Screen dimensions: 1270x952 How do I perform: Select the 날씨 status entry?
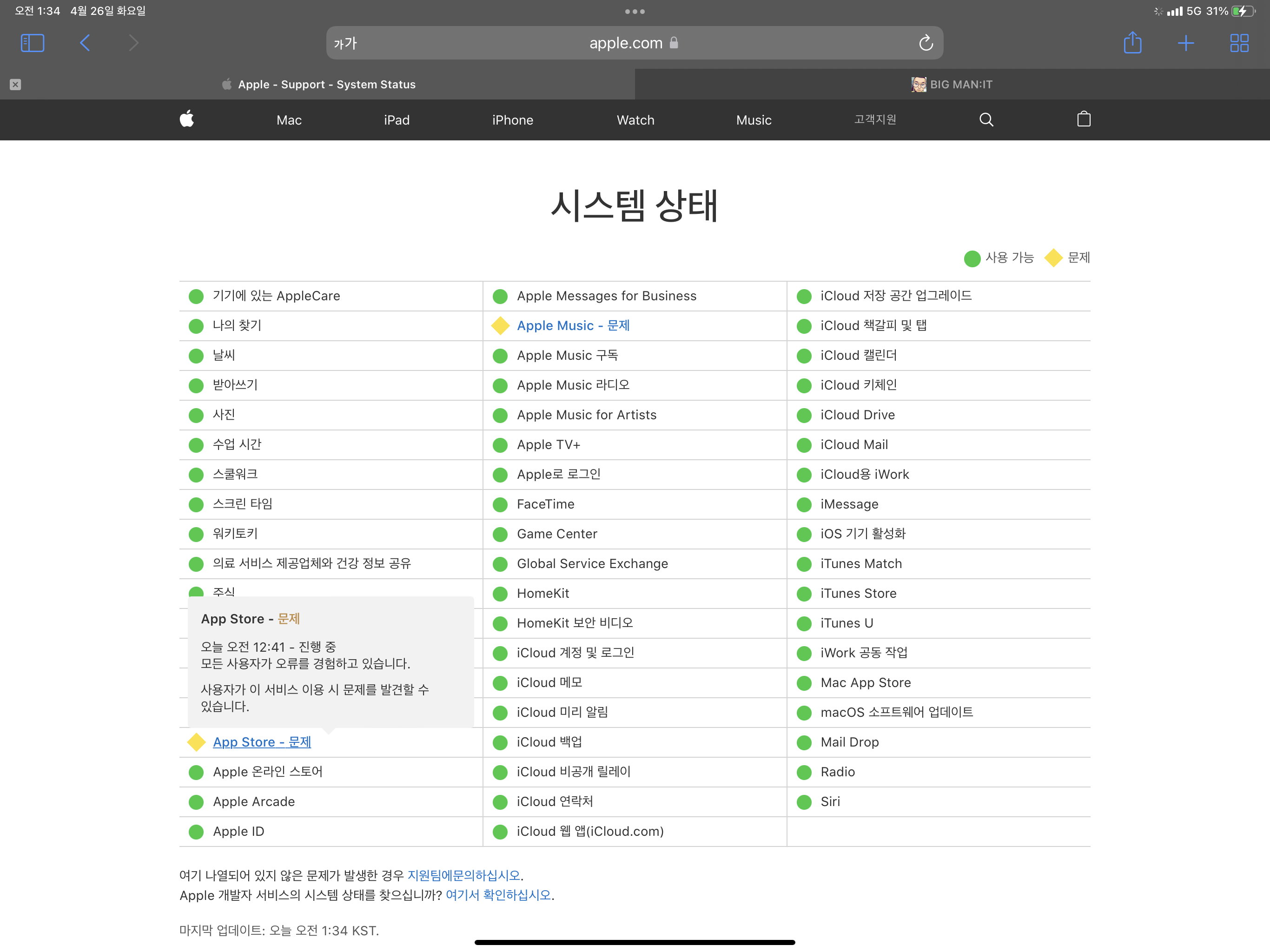[331, 356]
